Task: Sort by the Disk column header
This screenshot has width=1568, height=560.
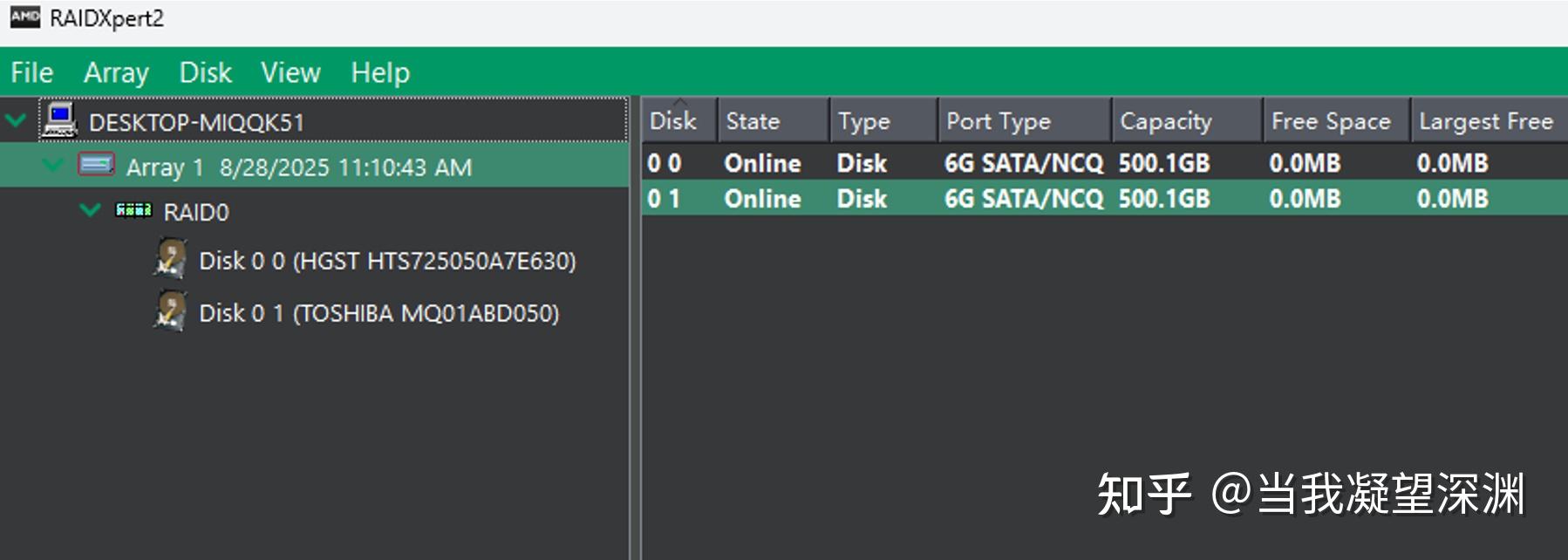Action: (679, 120)
